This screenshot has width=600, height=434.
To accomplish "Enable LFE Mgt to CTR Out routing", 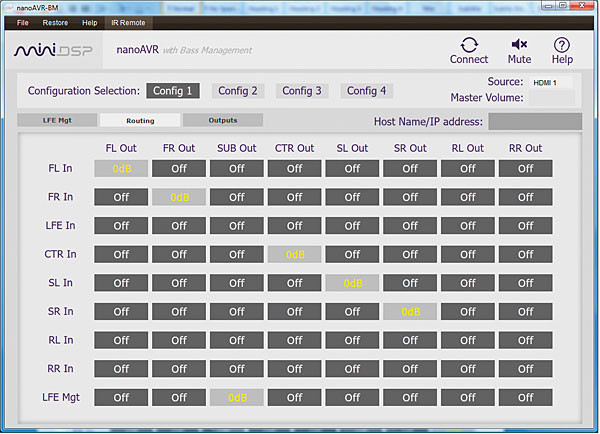I will [294, 398].
